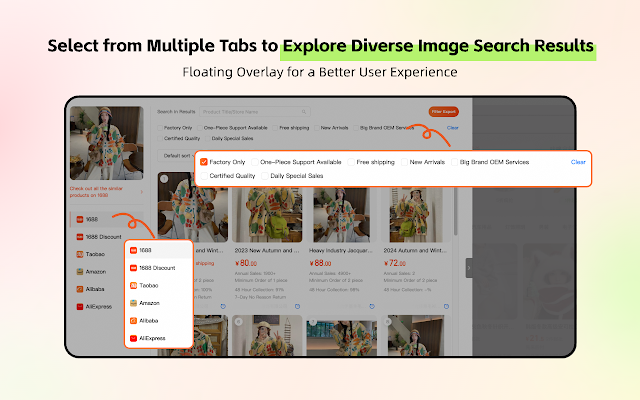The image size is (640, 400).
Task: Tick Certified Quality in the highlighted filter panel
Action: click(x=204, y=176)
